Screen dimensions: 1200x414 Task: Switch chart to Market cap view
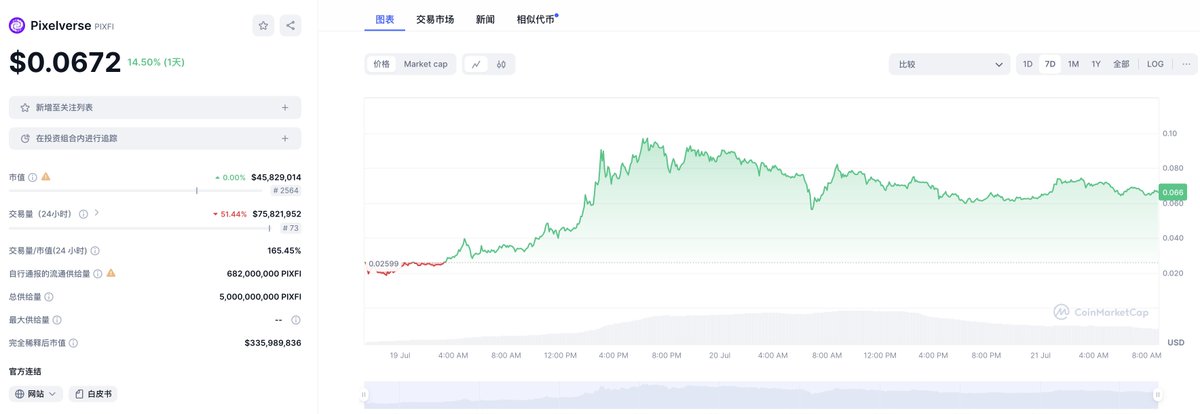tap(425, 64)
